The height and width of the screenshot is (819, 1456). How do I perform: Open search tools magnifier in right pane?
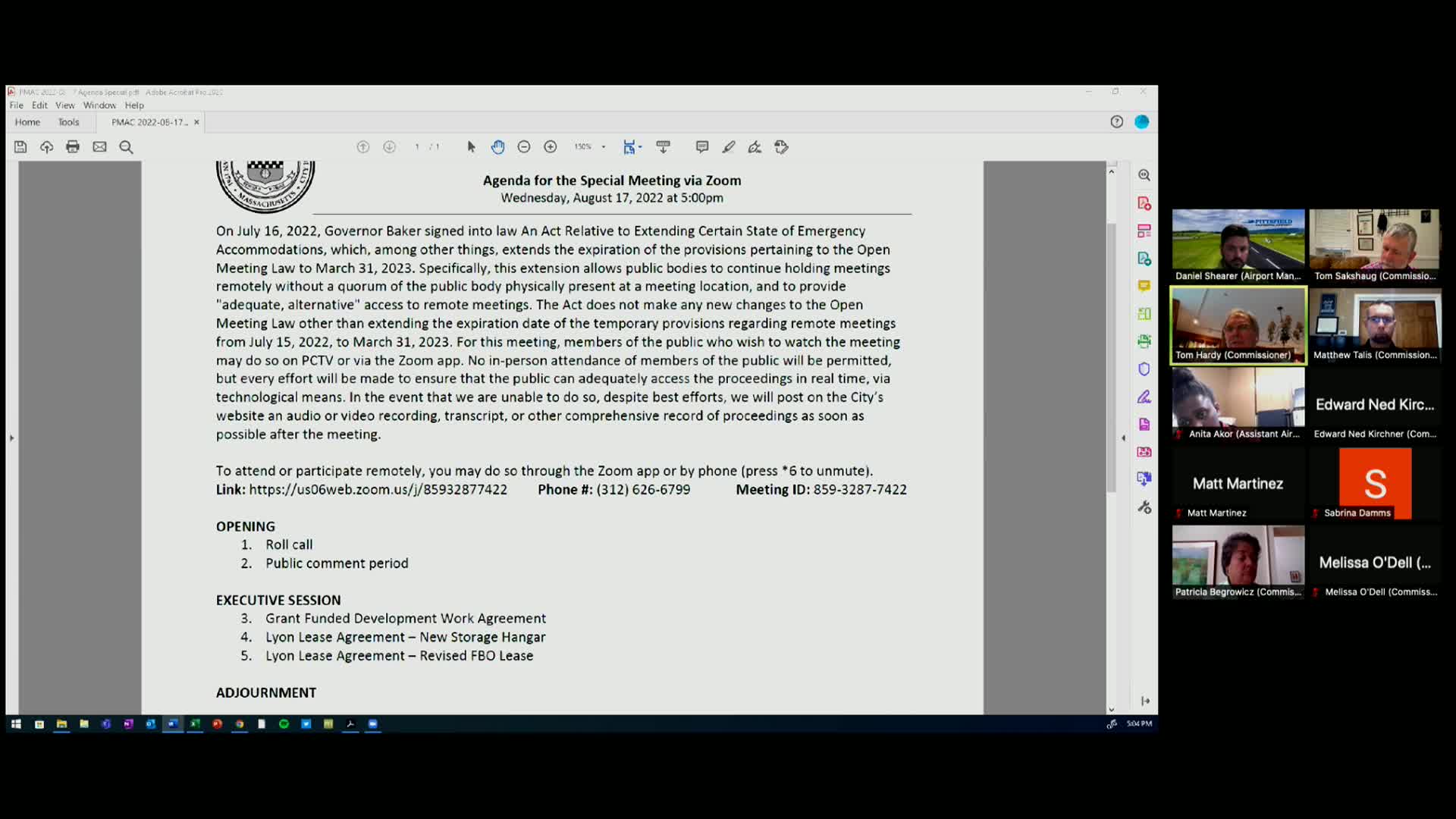(x=1144, y=175)
